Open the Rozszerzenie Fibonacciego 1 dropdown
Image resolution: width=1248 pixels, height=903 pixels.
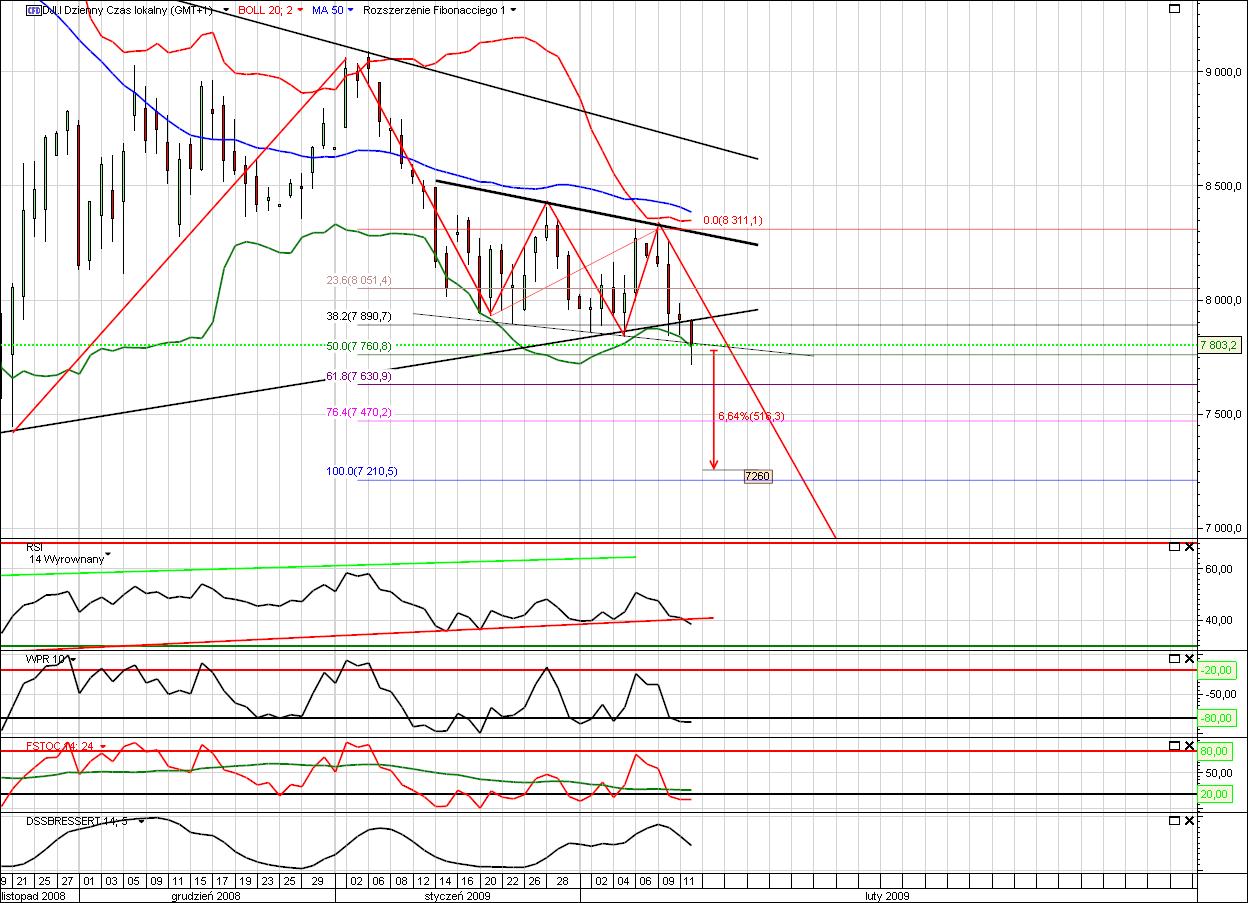point(514,10)
